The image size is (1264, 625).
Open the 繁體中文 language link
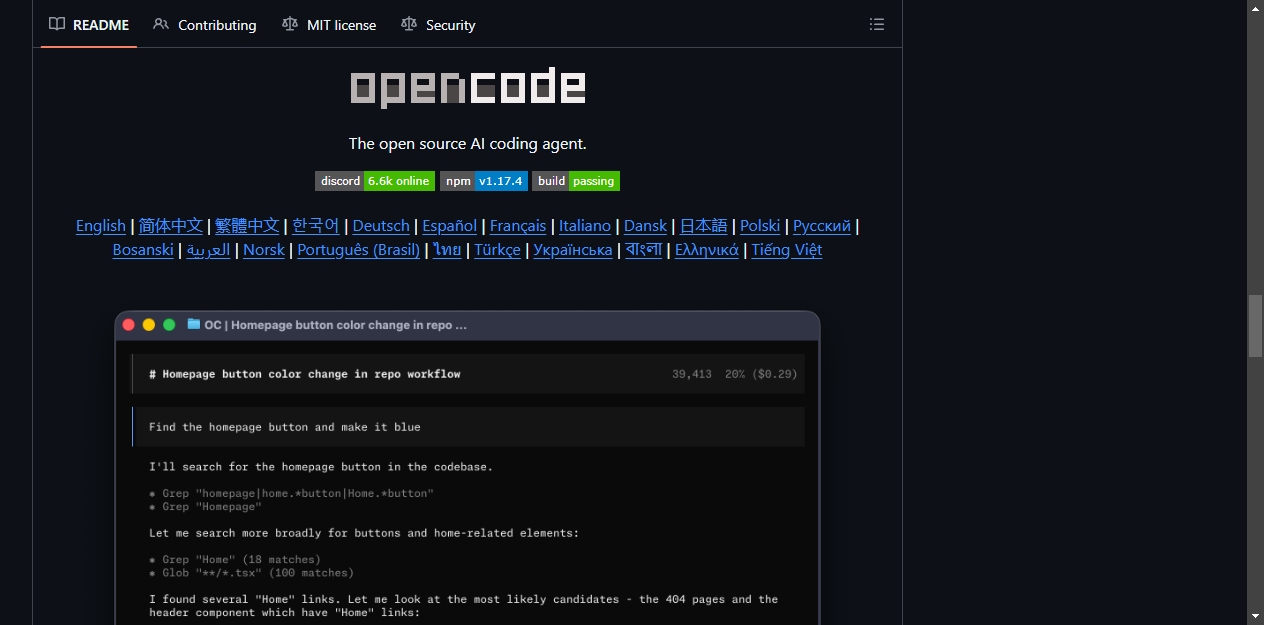tap(247, 226)
